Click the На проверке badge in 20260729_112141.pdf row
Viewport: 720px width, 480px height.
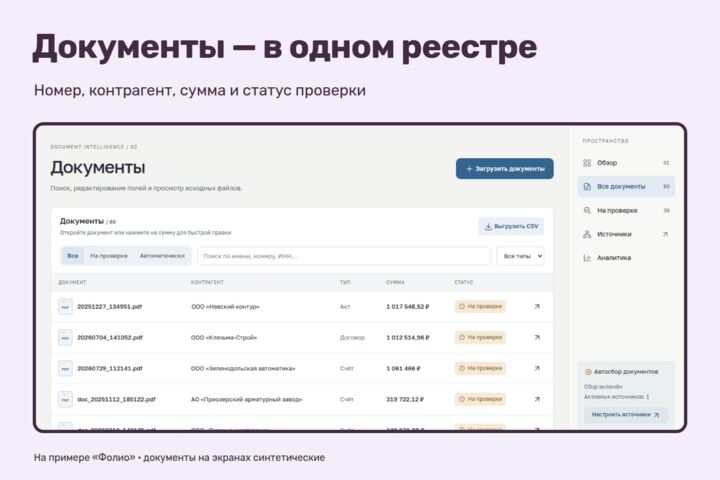[480, 368]
